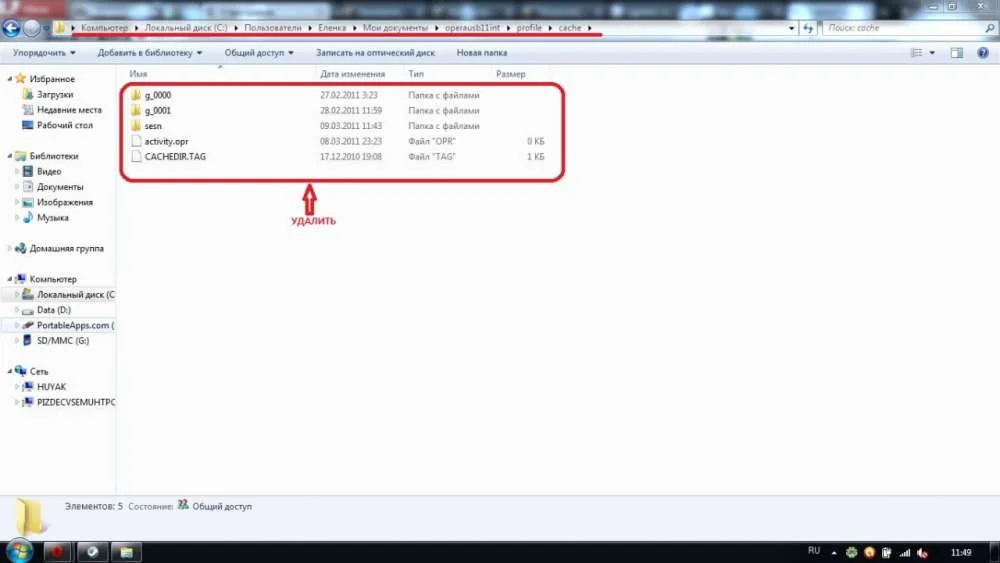Select the g_0000 folder icon
The image size is (1000, 563).
coord(136,95)
